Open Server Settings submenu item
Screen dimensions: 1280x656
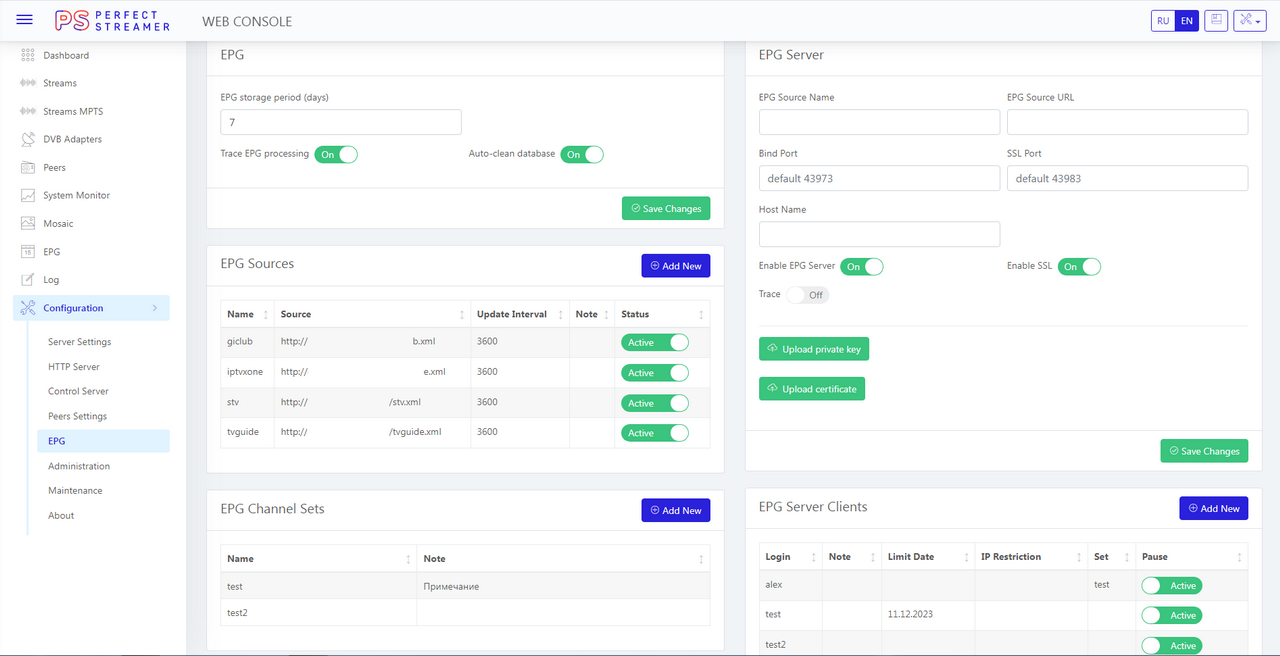[x=79, y=342]
